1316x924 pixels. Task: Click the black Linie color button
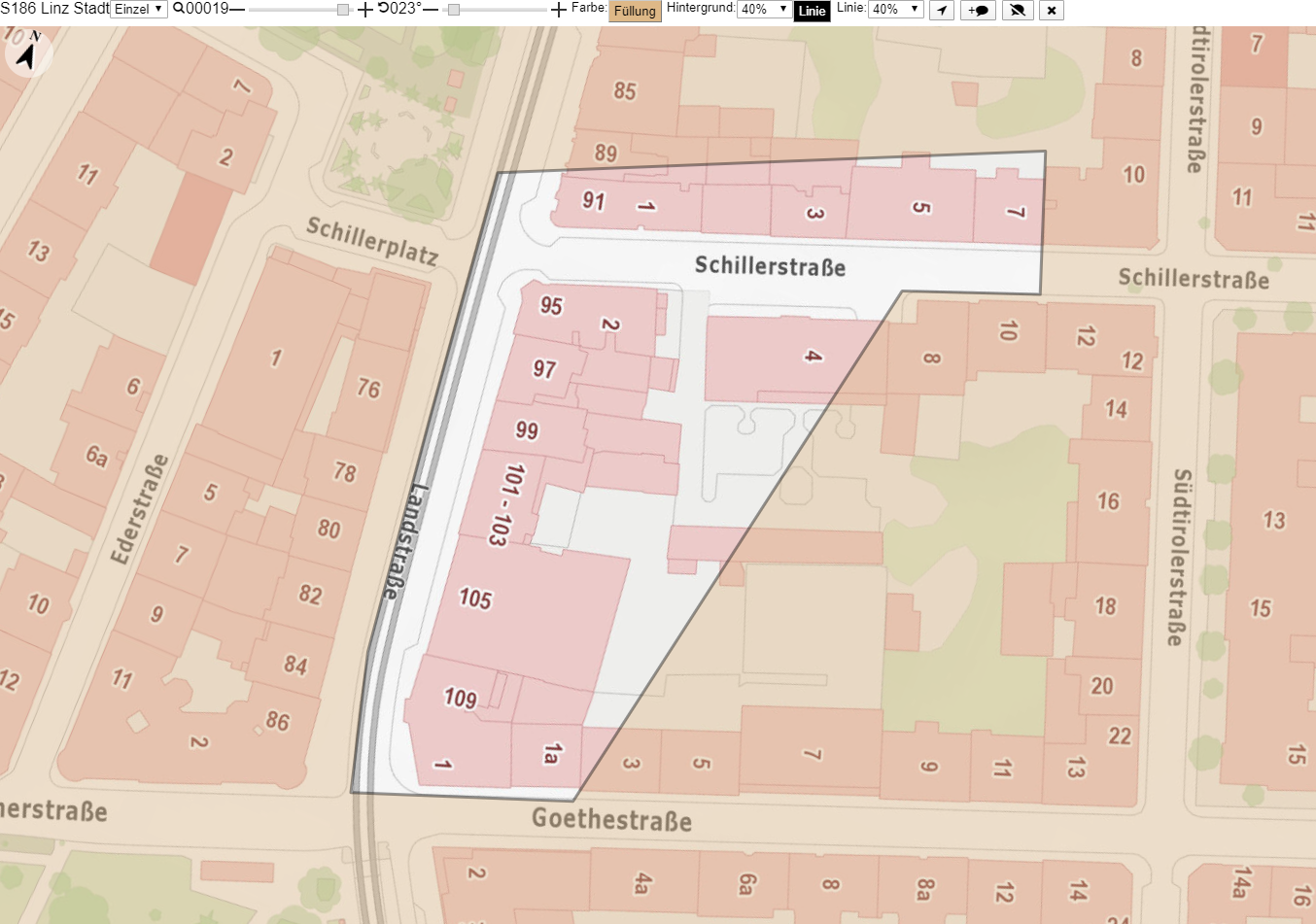coord(812,12)
